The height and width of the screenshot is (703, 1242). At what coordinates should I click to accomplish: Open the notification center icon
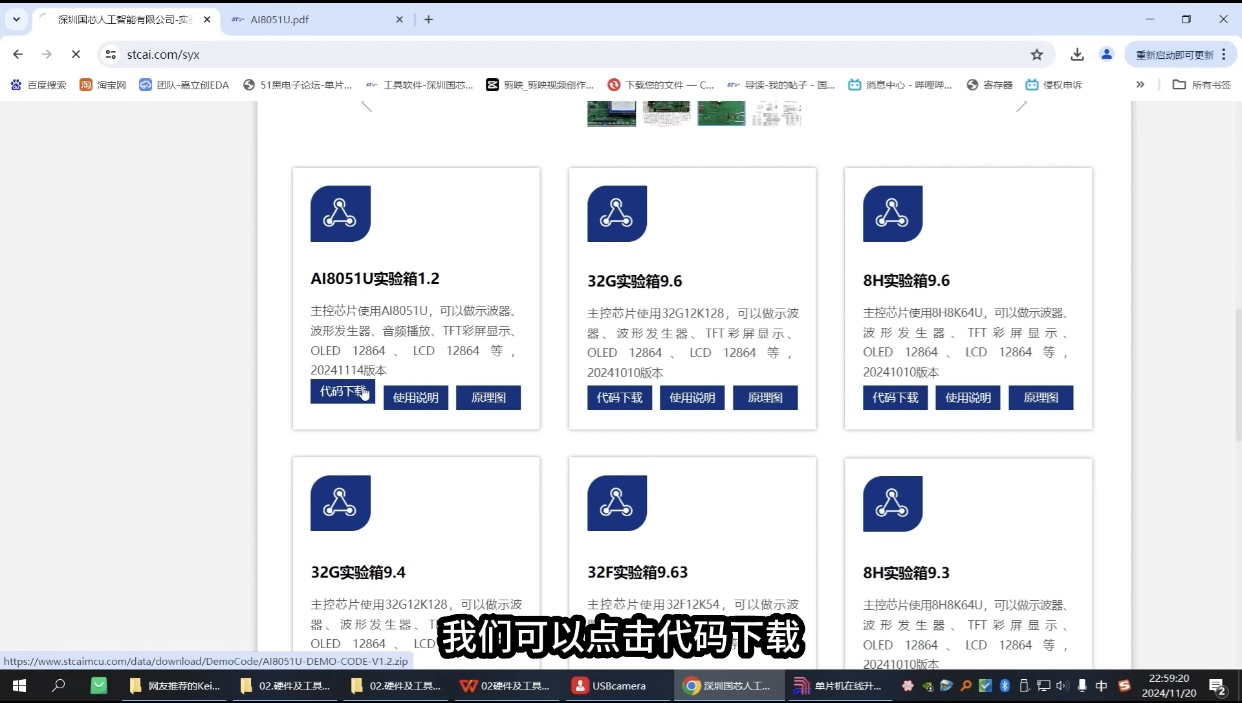(x=1218, y=686)
